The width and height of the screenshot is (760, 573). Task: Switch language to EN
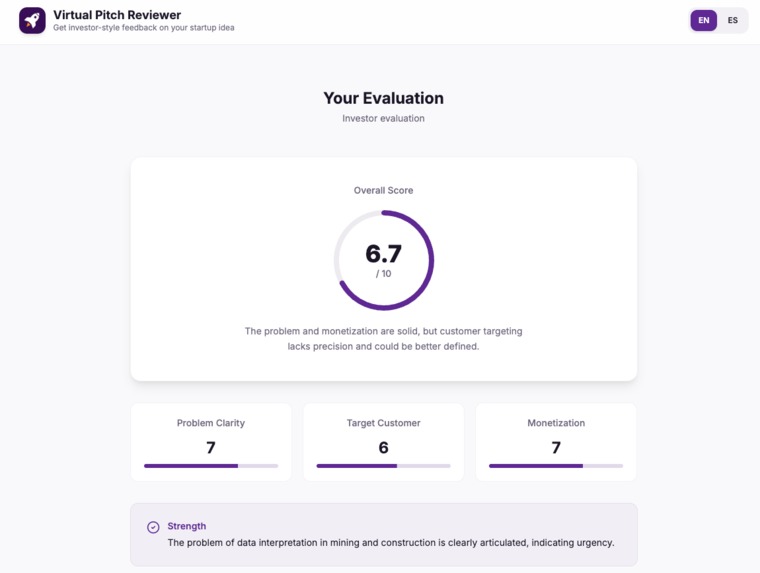pyautogui.click(x=703, y=20)
